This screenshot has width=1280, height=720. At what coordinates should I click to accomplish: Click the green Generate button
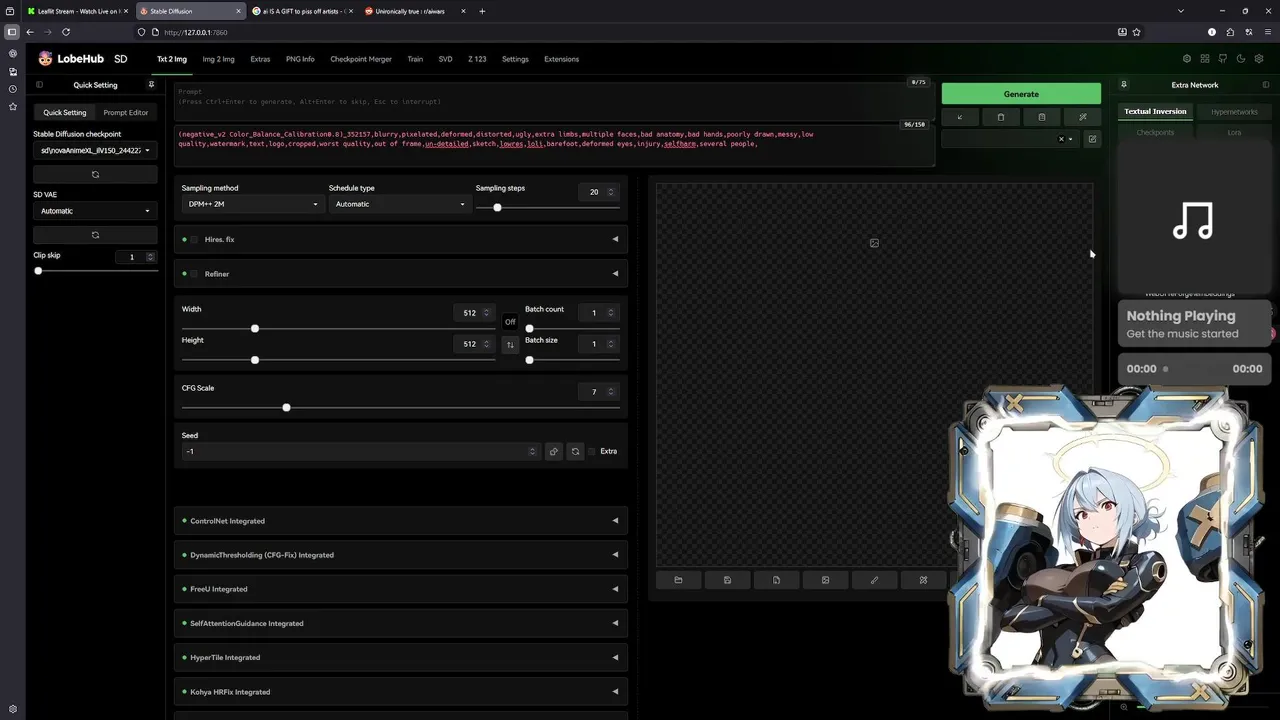(x=1021, y=94)
